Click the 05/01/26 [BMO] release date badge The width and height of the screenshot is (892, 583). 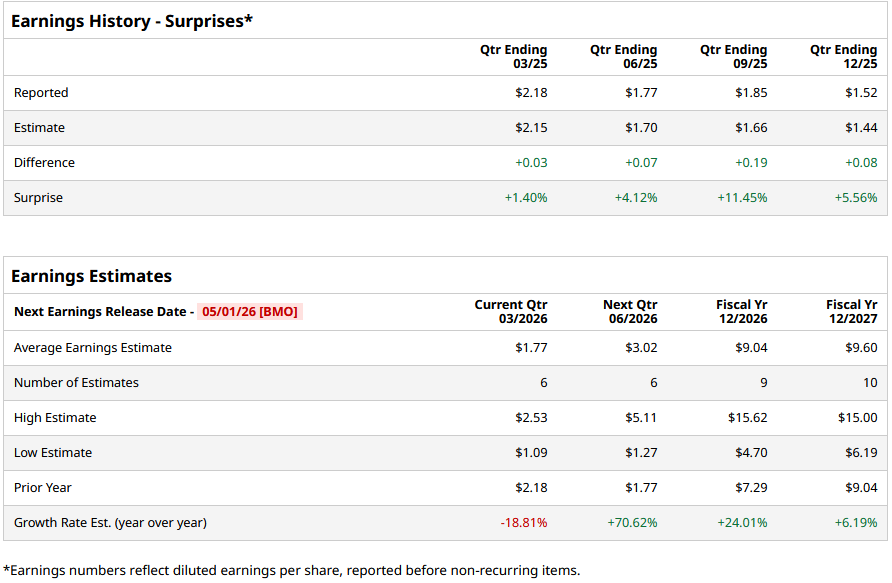point(249,312)
